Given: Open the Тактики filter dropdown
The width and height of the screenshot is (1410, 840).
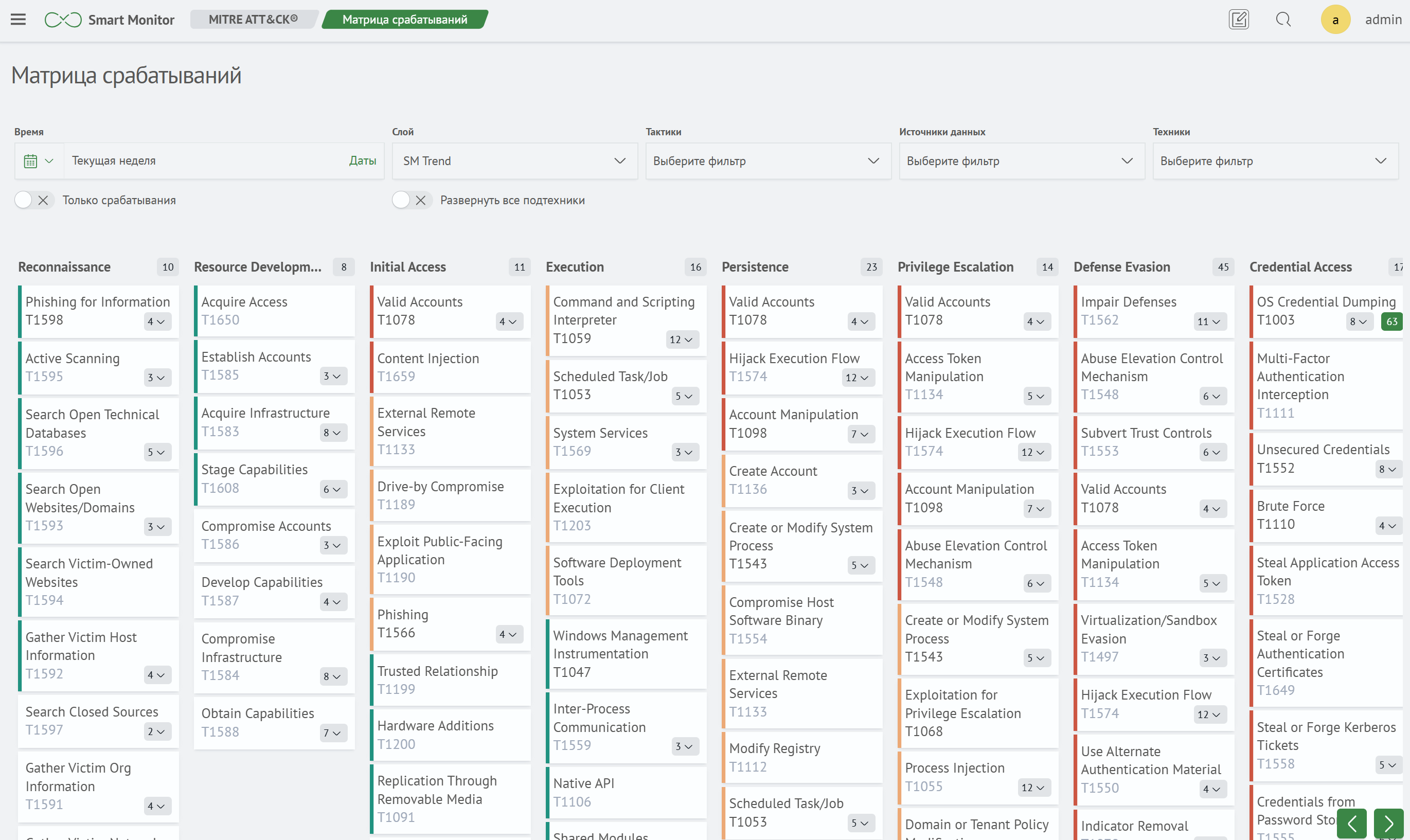Looking at the screenshot, I should click(x=768, y=162).
